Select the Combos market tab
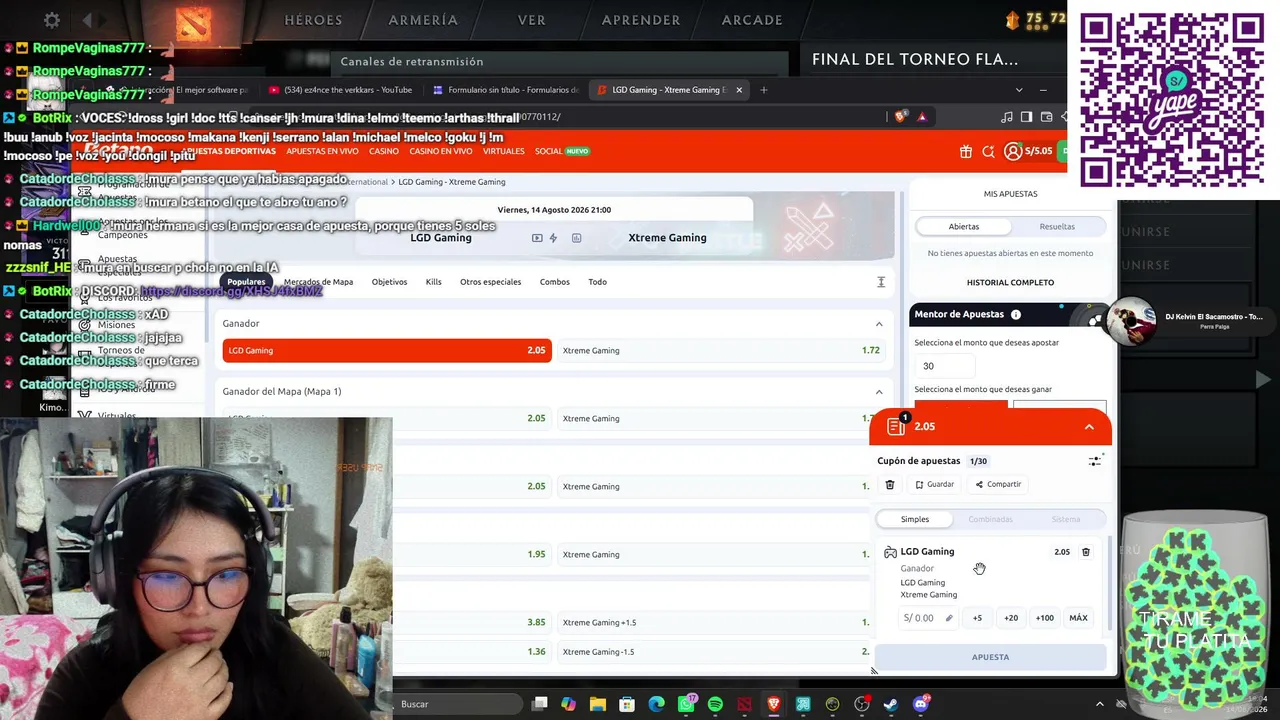The width and height of the screenshot is (1280, 720). coord(555,282)
